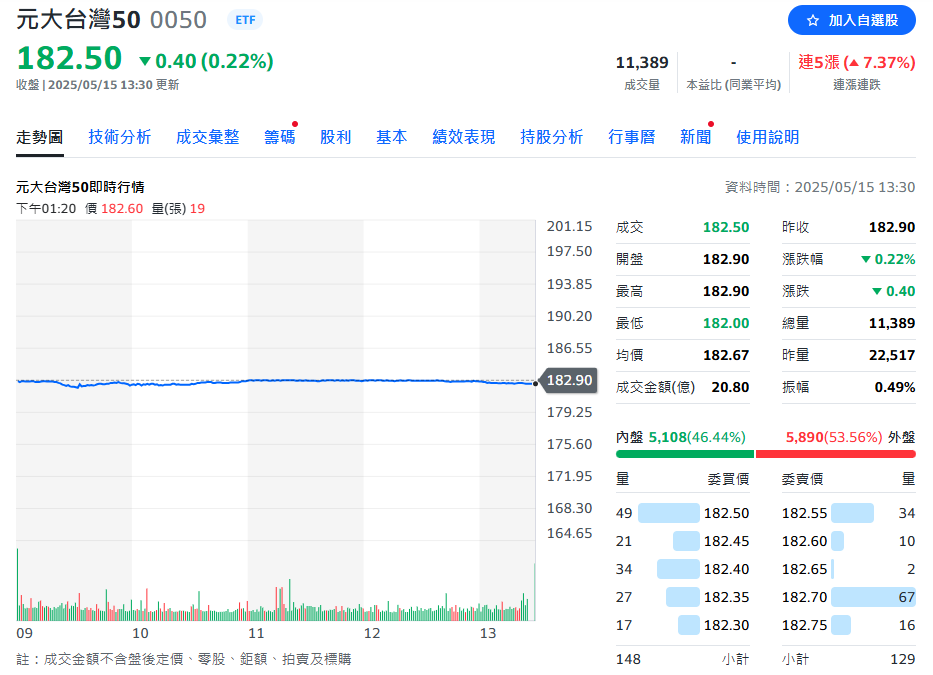Click the 182.90 price marker on chart
The width and height of the screenshot is (933, 675).
(x=568, y=380)
